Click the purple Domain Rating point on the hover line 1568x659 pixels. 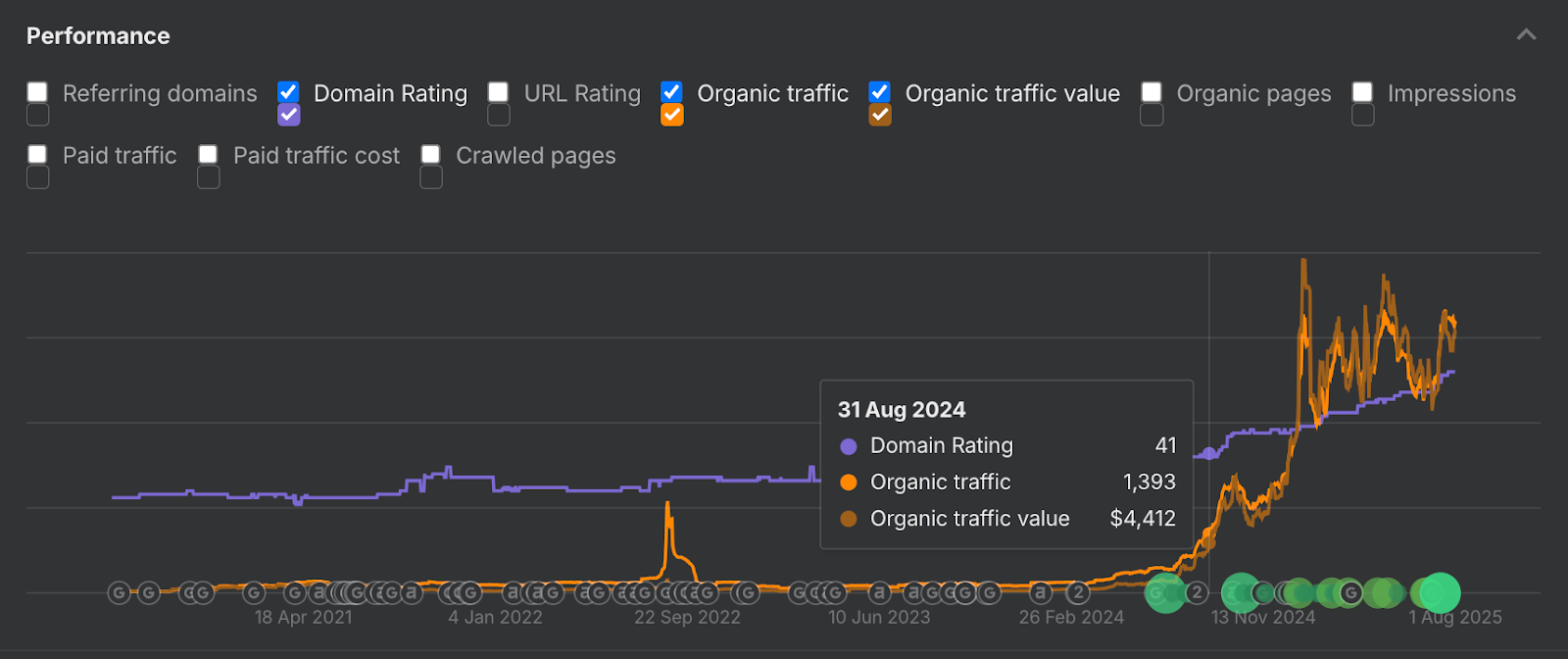(x=1209, y=453)
